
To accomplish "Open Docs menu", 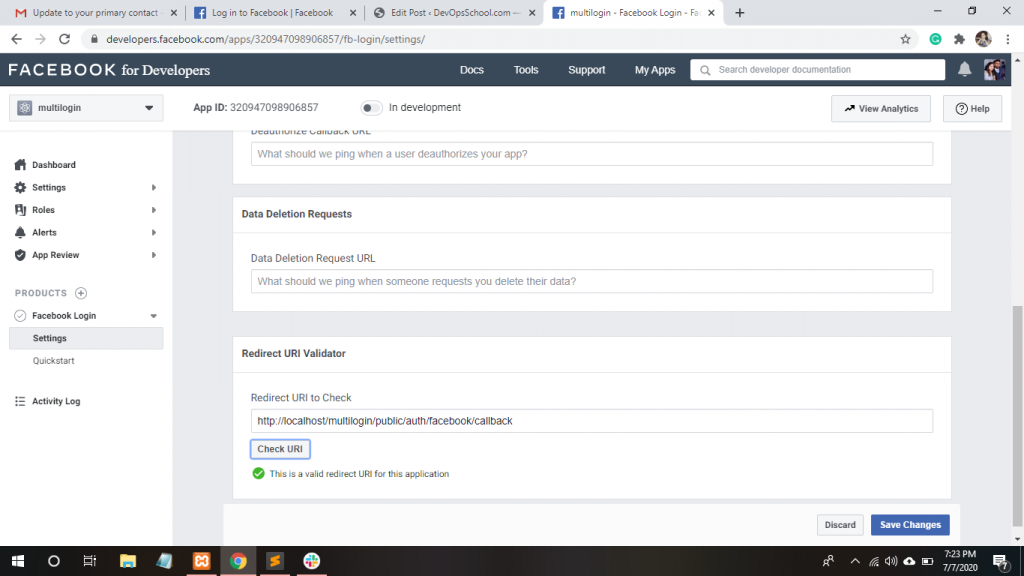I will click(472, 70).
